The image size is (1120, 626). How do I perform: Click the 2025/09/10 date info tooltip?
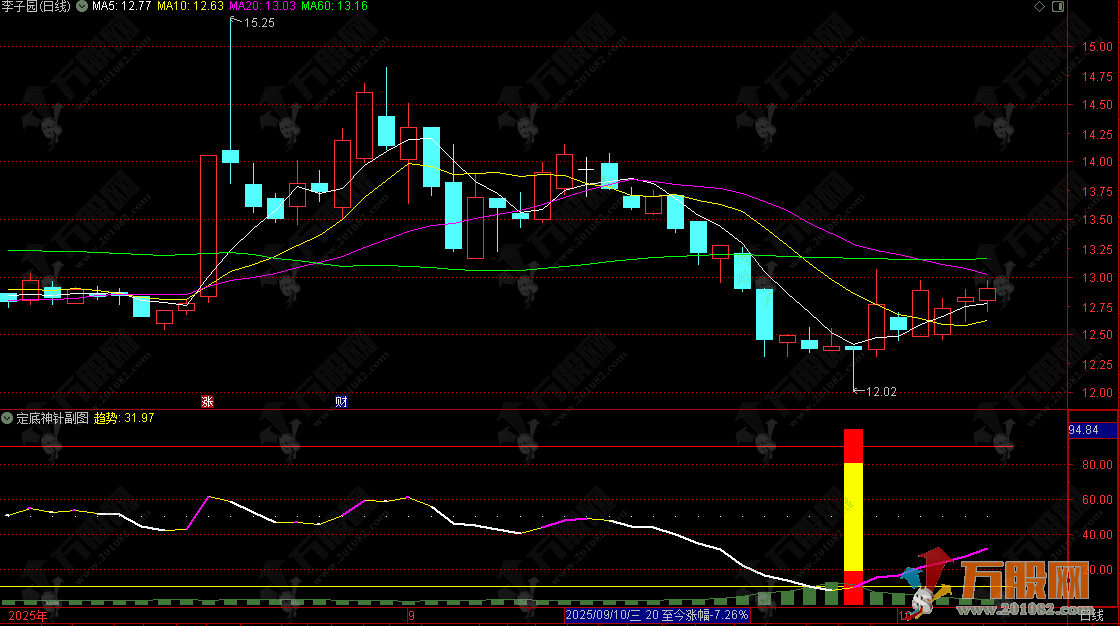(x=656, y=616)
